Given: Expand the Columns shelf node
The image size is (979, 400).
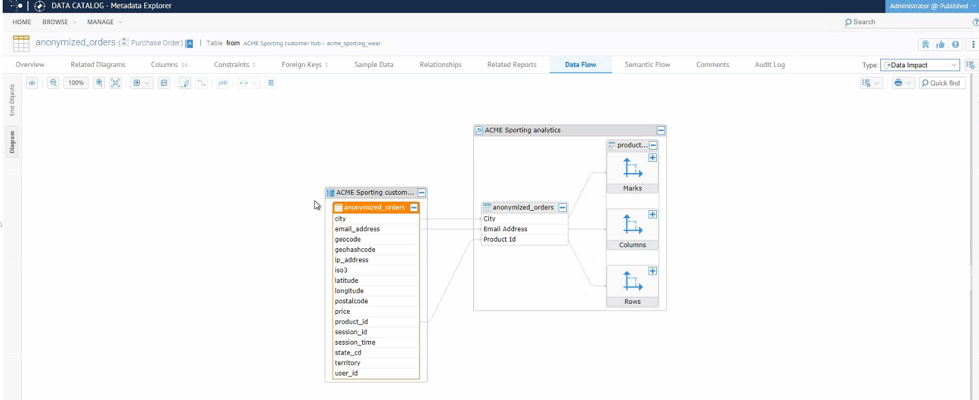Looking at the screenshot, I should [652, 215].
